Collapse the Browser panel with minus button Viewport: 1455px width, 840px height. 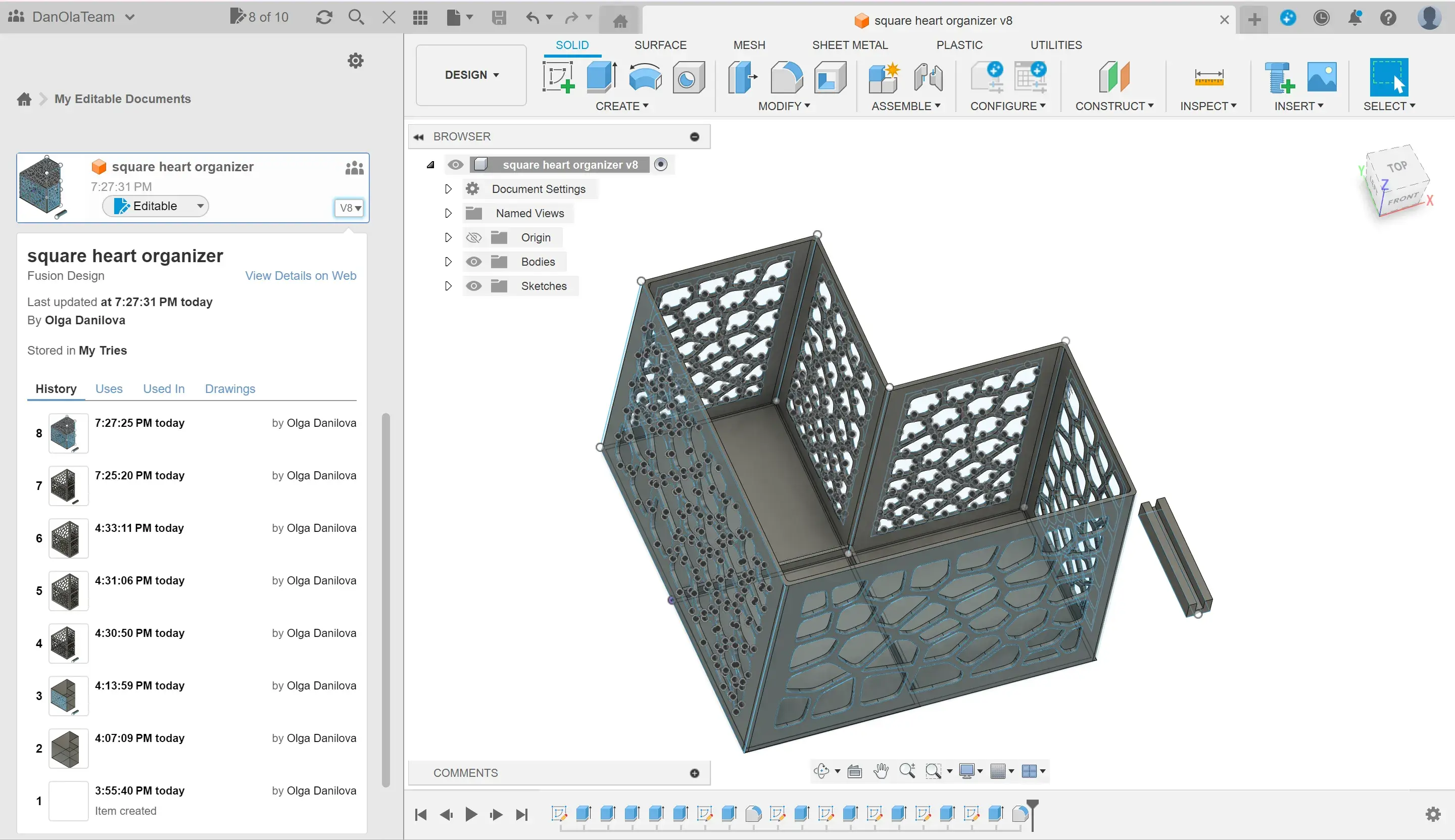[x=695, y=137]
